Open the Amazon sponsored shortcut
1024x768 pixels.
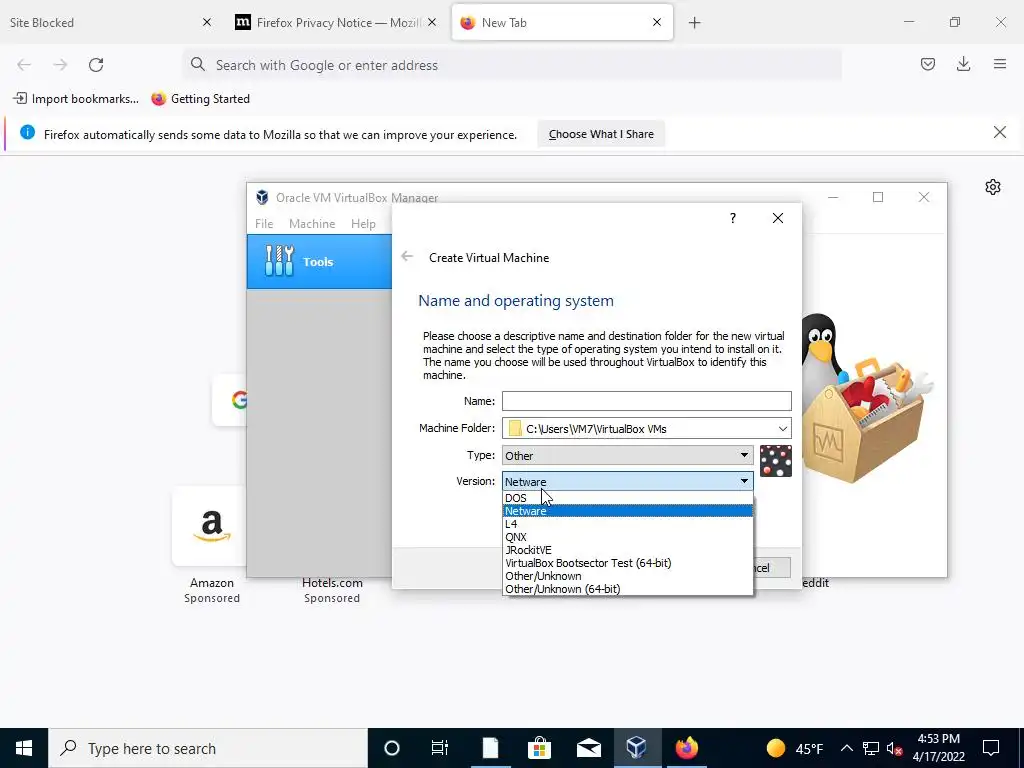tap(211, 545)
